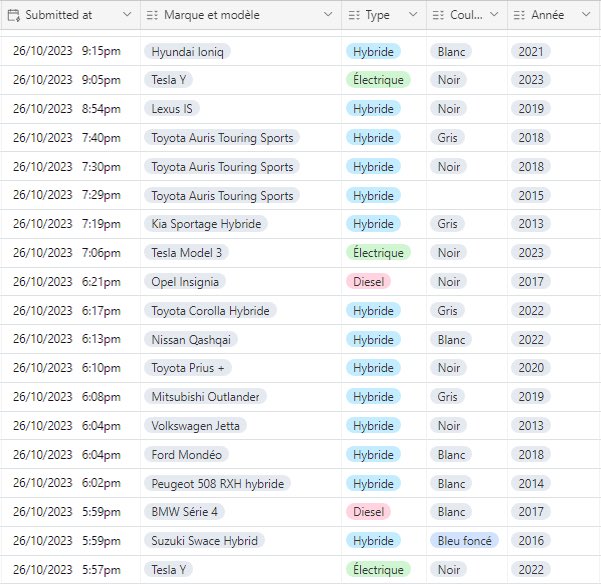Click the Nissan Qashqai tag

coord(191,340)
